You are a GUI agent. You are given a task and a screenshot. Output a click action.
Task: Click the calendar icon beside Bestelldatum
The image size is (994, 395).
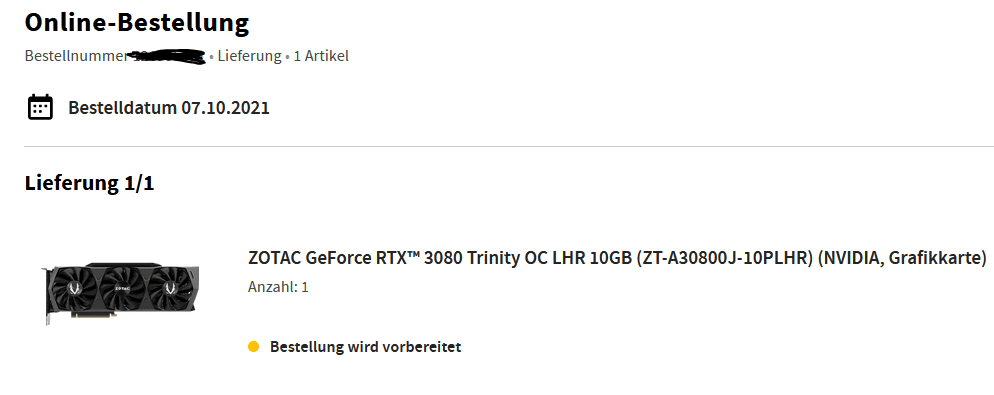tap(40, 107)
